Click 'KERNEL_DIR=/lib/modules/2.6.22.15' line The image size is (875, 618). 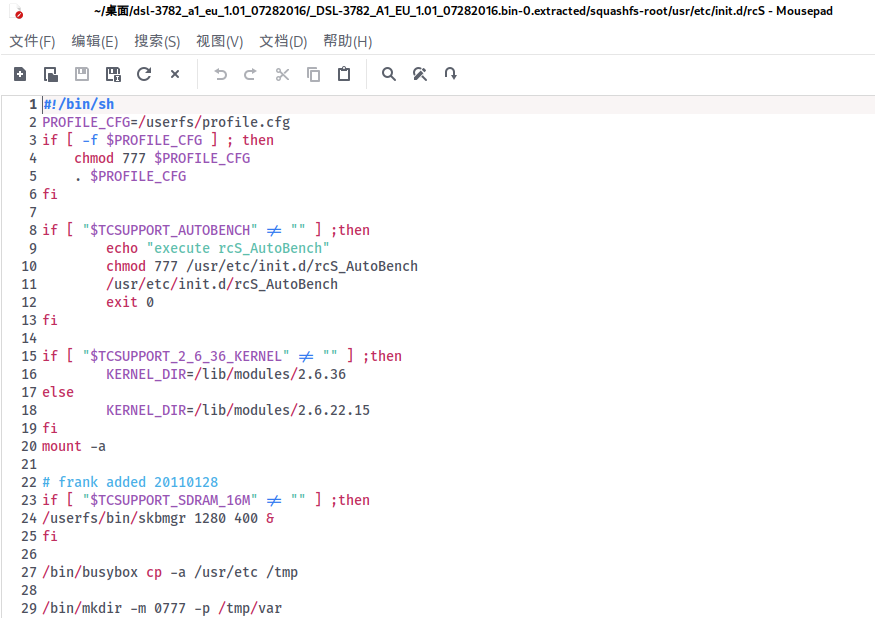238,410
